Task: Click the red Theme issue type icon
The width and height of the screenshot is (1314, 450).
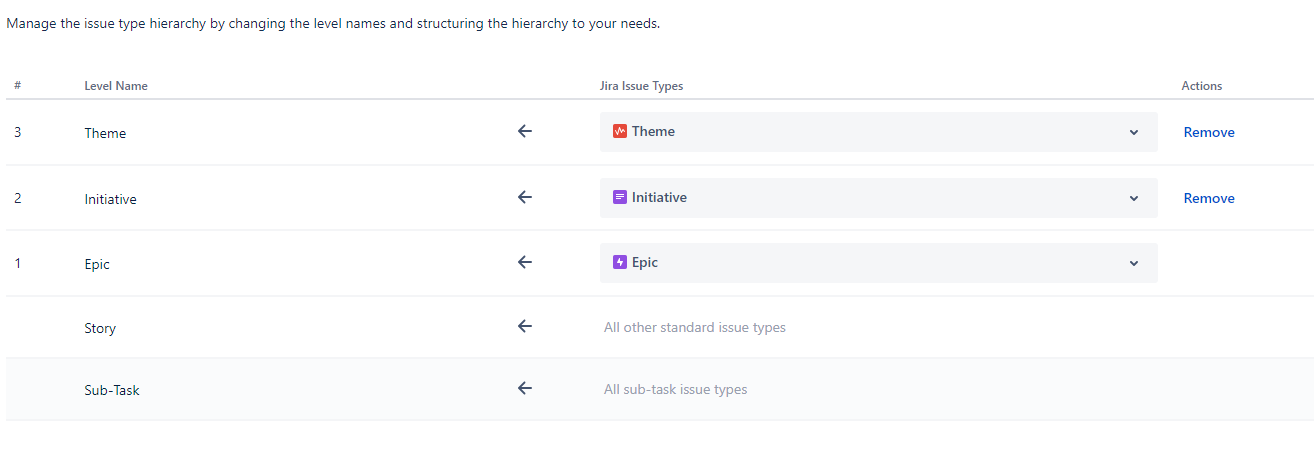Action: [x=620, y=131]
